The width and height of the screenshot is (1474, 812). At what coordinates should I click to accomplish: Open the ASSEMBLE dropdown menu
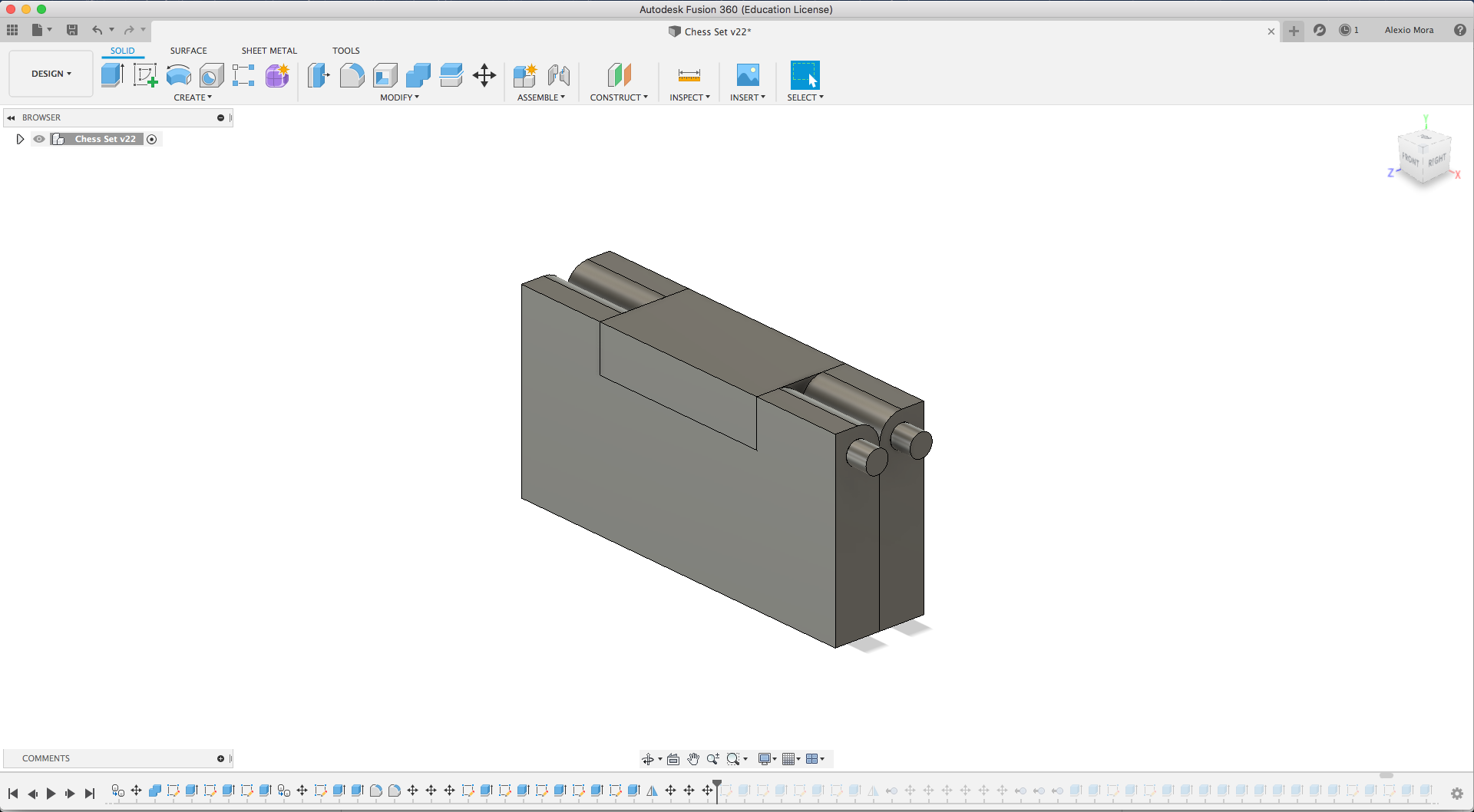coord(541,97)
